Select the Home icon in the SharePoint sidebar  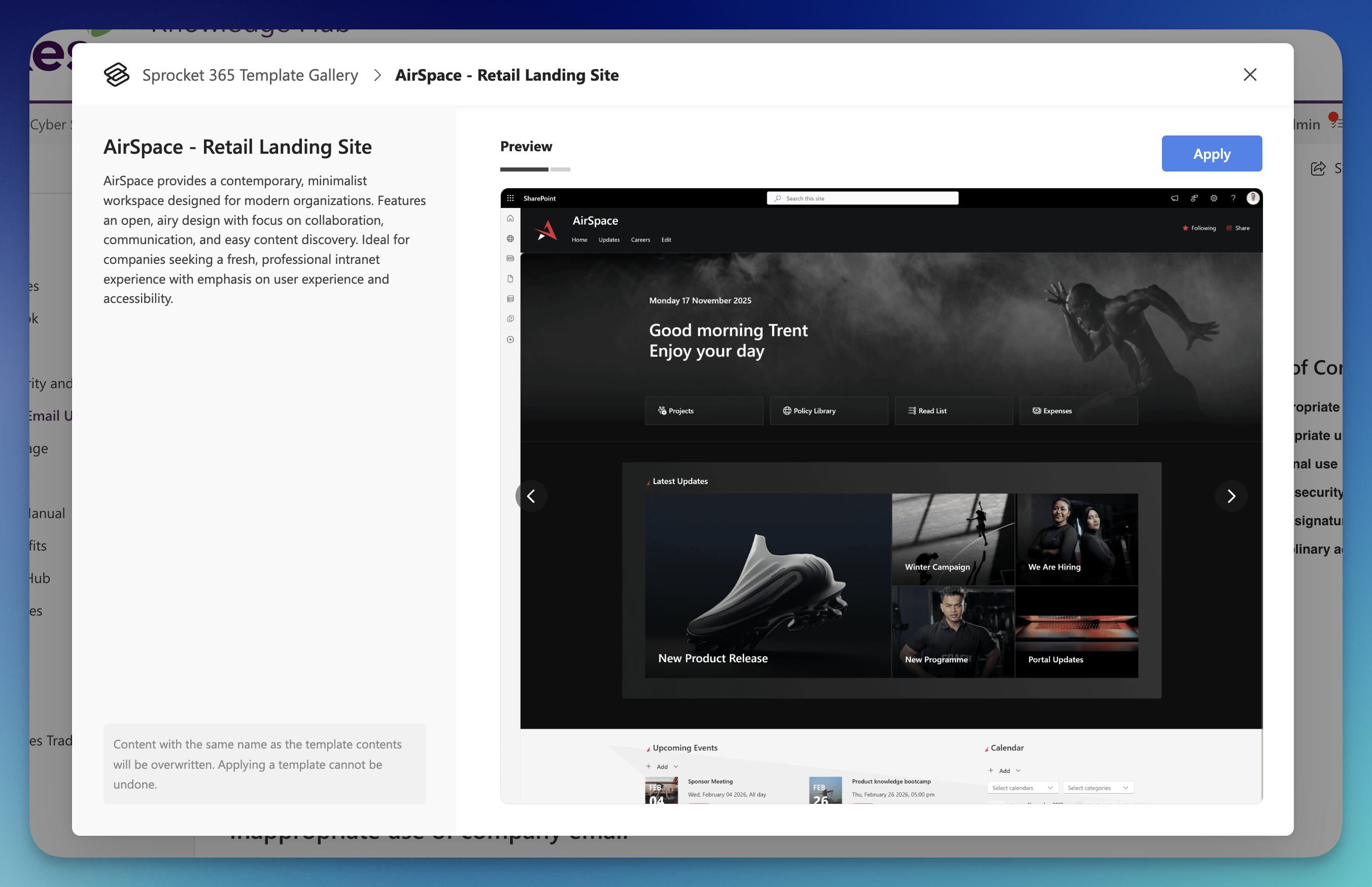click(x=510, y=218)
